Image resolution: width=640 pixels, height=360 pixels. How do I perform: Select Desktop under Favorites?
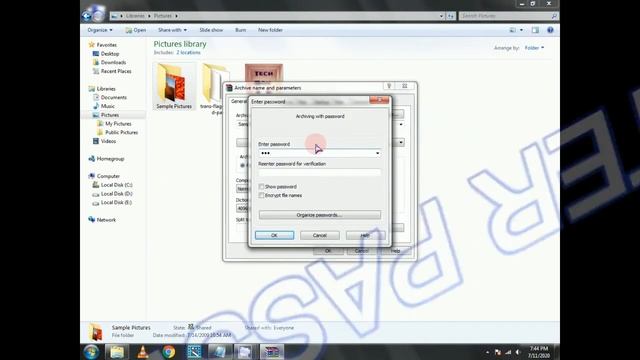(x=110, y=54)
